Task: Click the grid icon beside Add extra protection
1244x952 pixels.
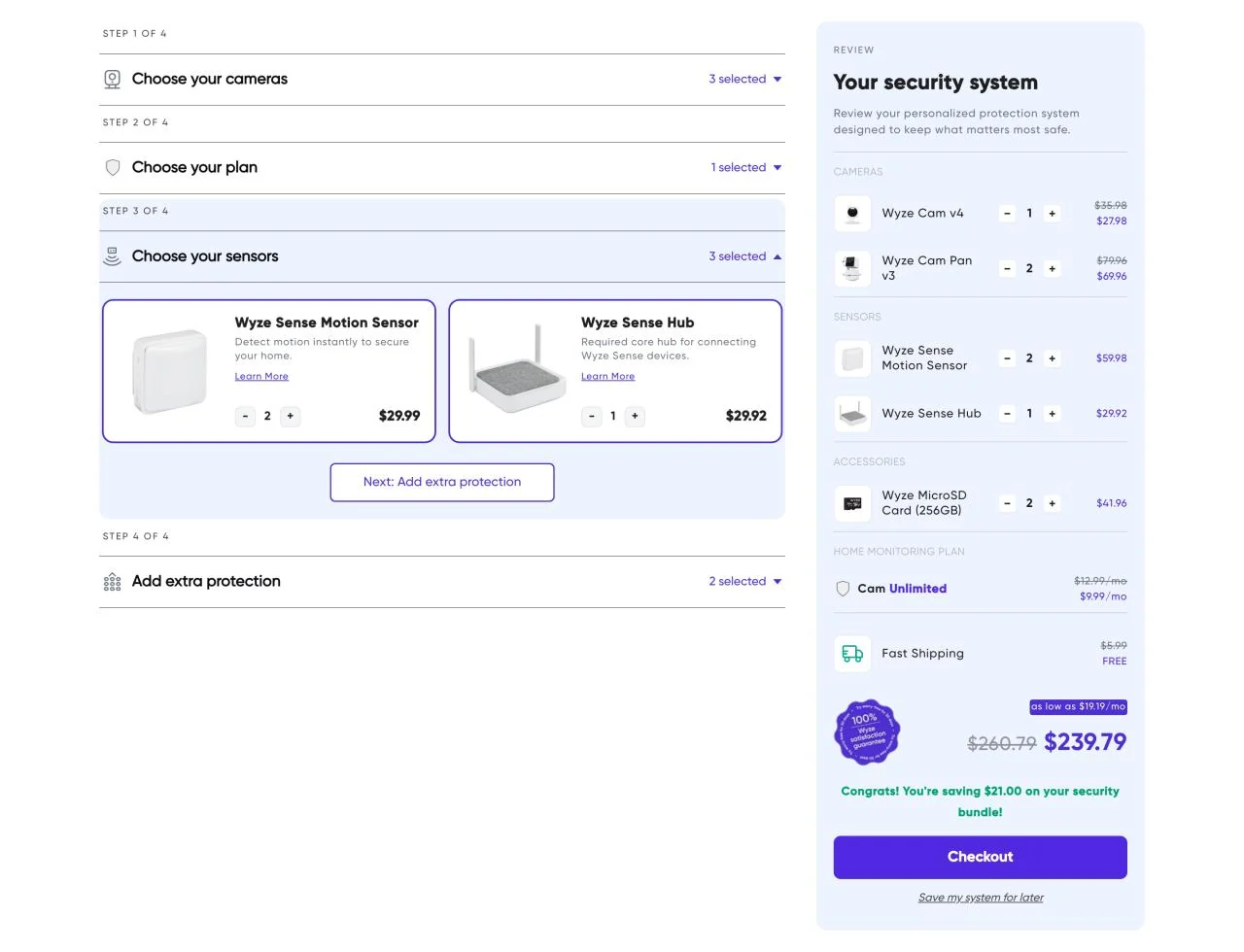Action: [113, 582]
